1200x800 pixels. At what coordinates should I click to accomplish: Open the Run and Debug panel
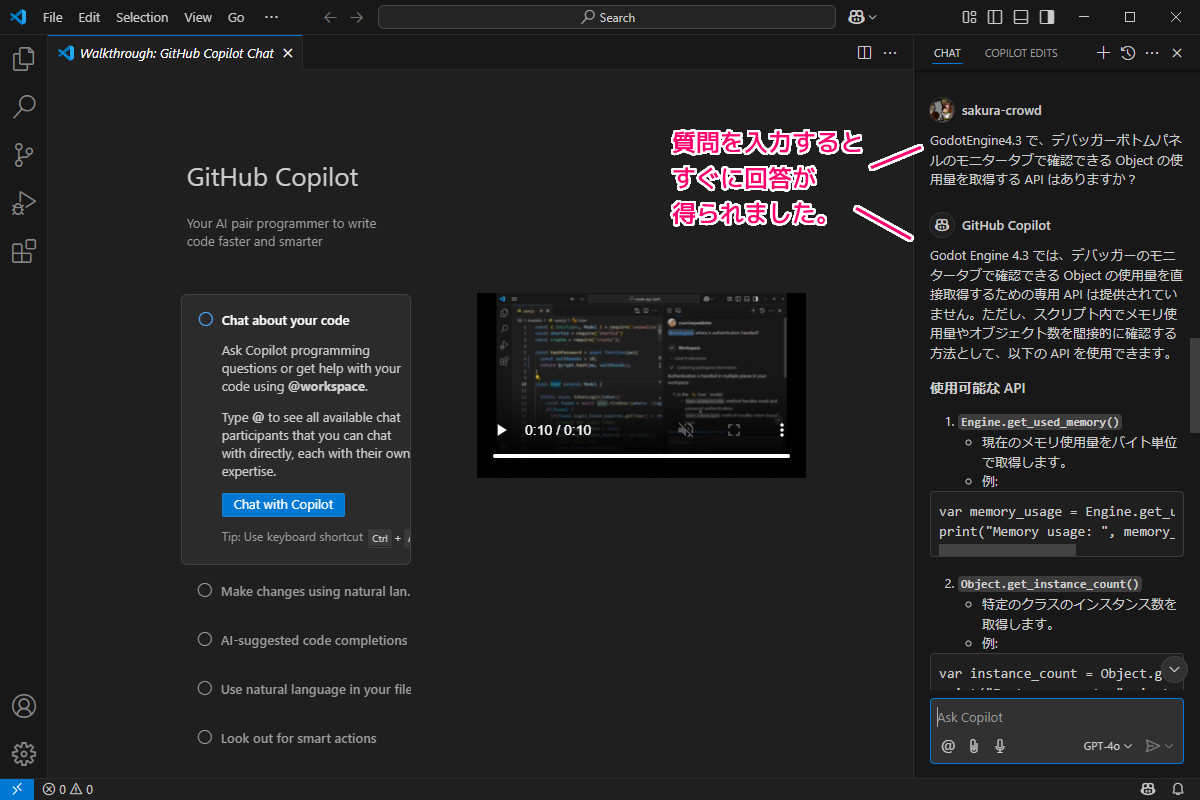pos(24,203)
